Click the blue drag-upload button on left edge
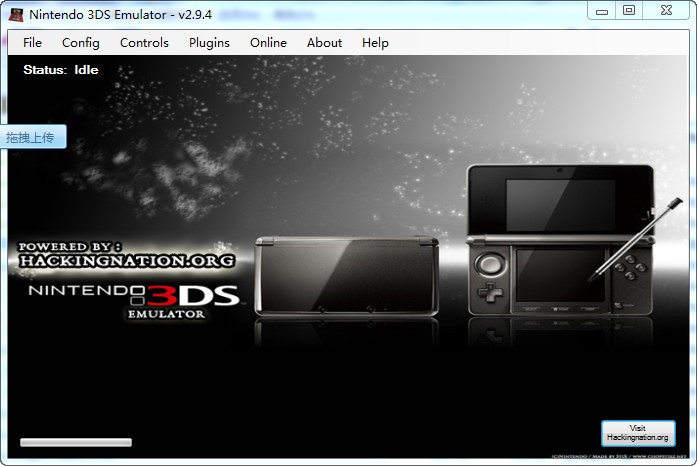 click(31, 137)
